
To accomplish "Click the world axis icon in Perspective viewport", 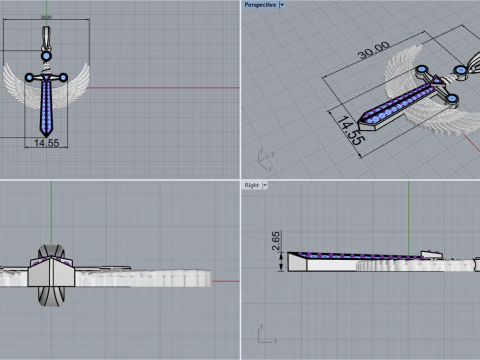I will (x=266, y=161).
